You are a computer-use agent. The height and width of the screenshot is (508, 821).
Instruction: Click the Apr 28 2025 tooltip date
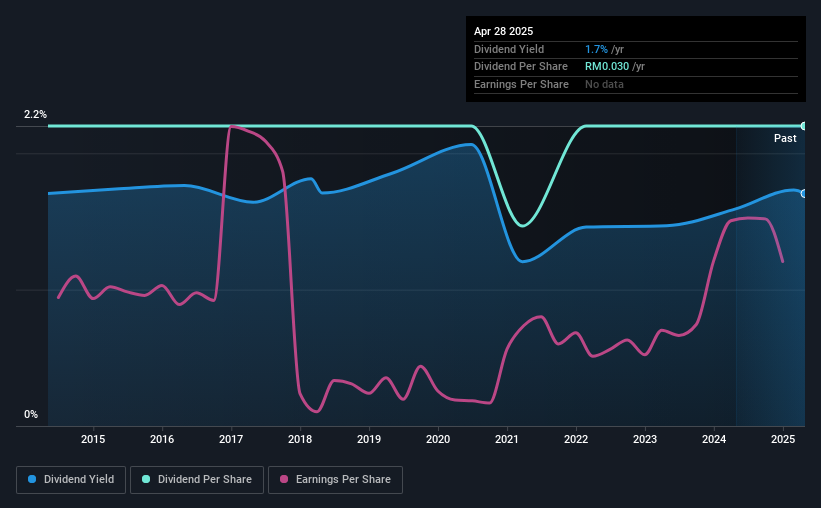[504, 31]
